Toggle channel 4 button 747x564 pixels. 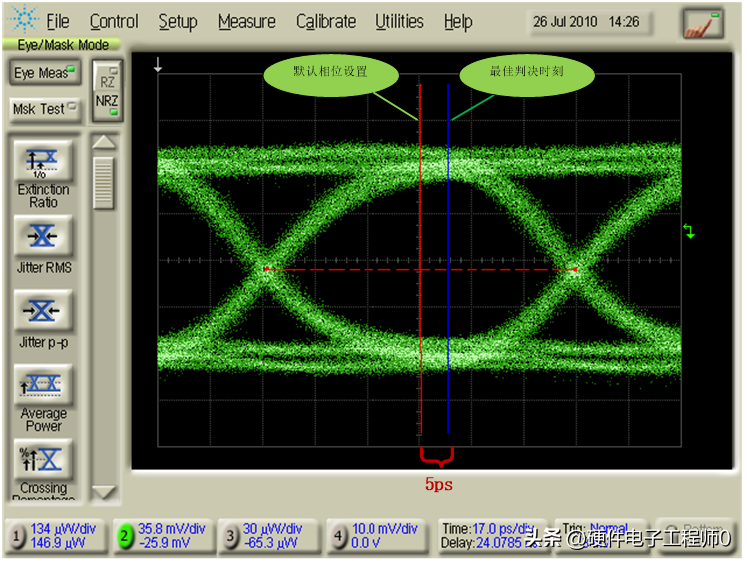(338, 536)
